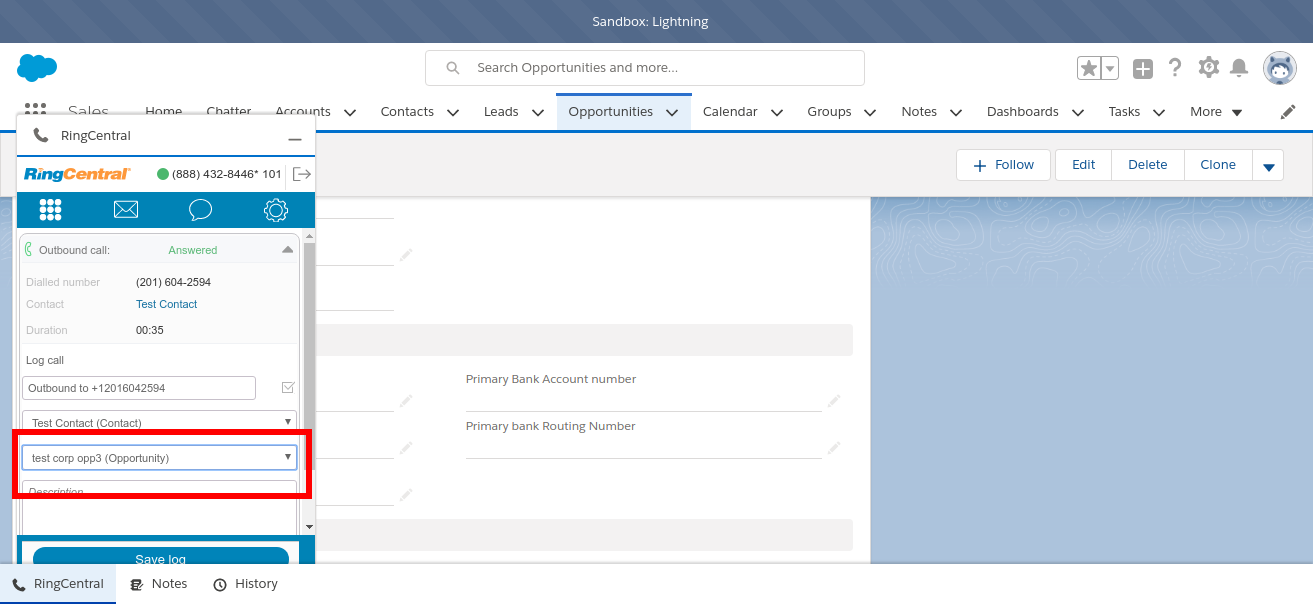Switch to the Calendar tab

point(730,112)
